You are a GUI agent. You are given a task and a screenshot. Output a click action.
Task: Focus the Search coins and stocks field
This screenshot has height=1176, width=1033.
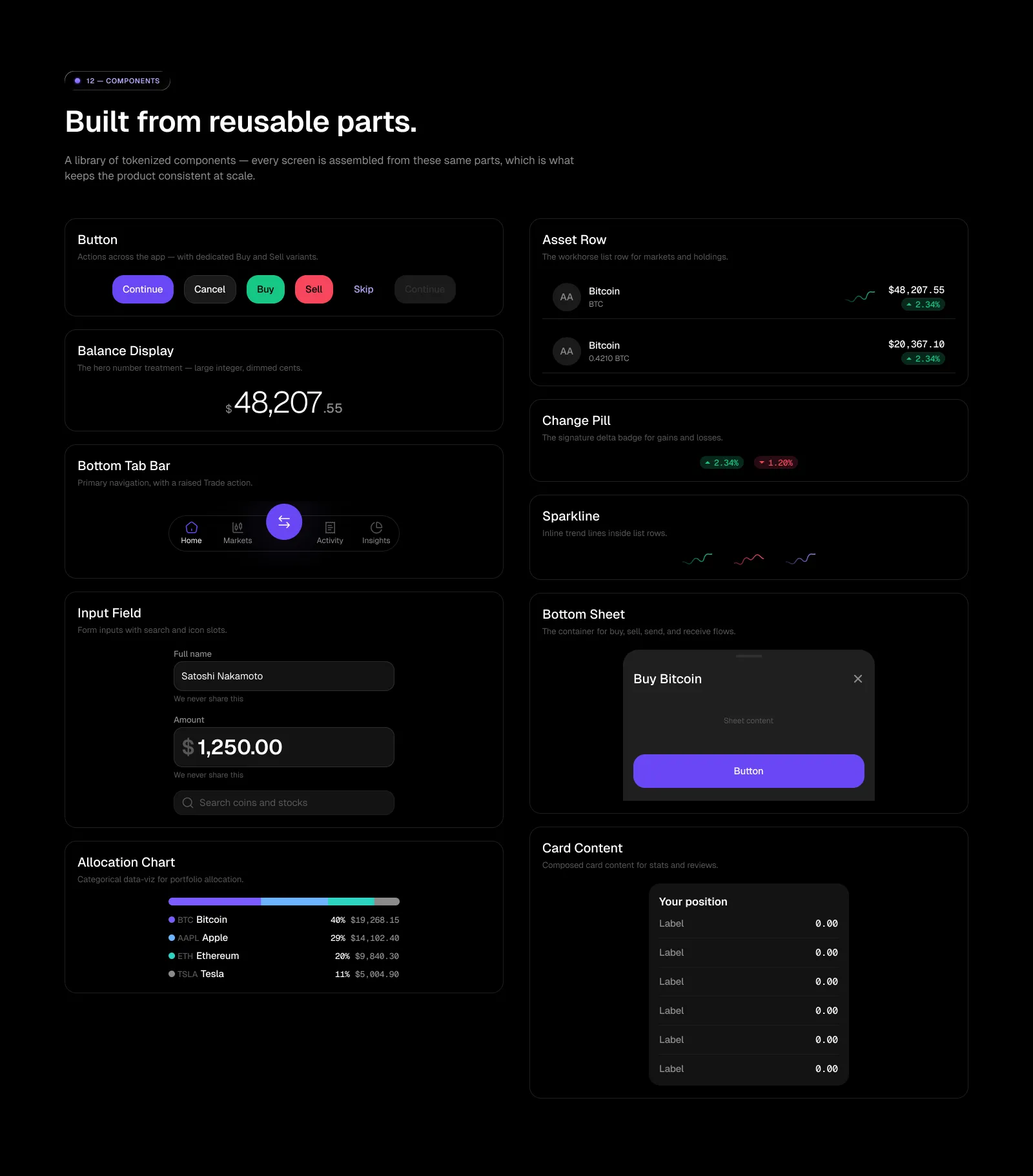point(284,803)
